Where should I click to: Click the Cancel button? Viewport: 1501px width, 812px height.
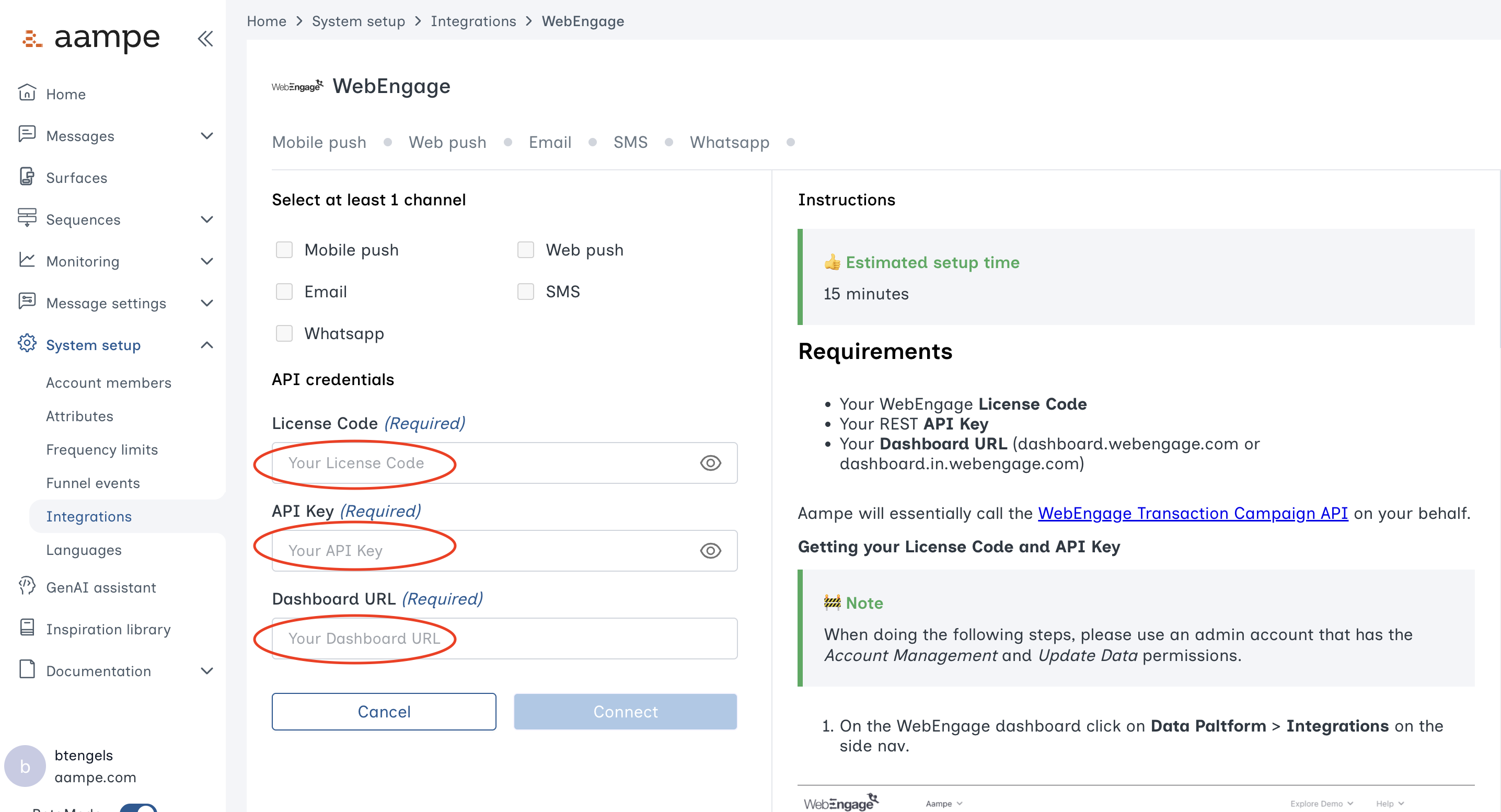(x=384, y=711)
